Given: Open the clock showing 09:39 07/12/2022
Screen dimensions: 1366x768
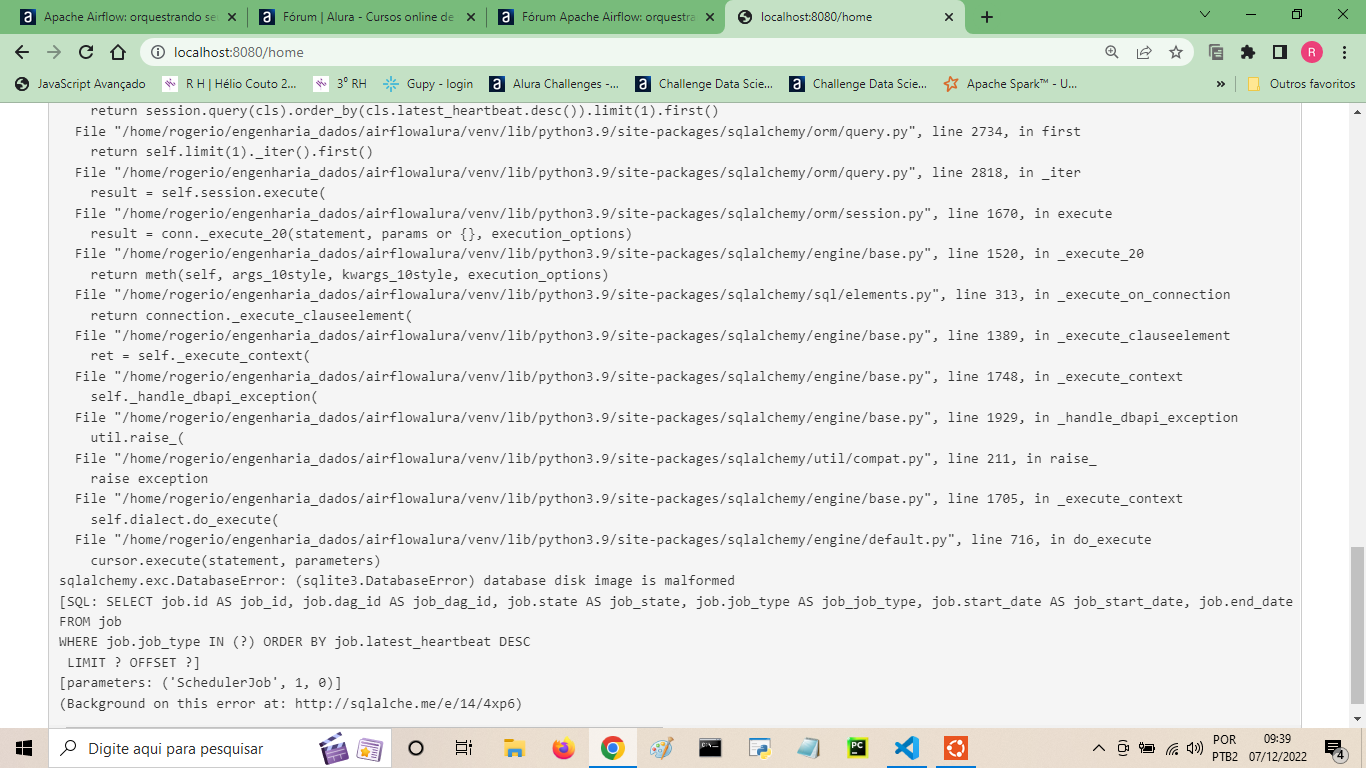Looking at the screenshot, I should [x=1276, y=748].
